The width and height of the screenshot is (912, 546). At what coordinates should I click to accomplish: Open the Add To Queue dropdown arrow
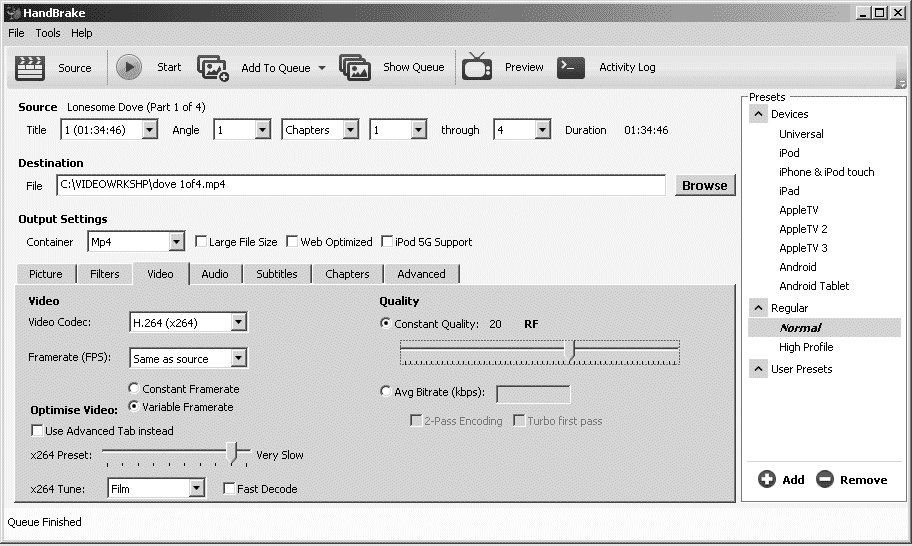[322, 68]
